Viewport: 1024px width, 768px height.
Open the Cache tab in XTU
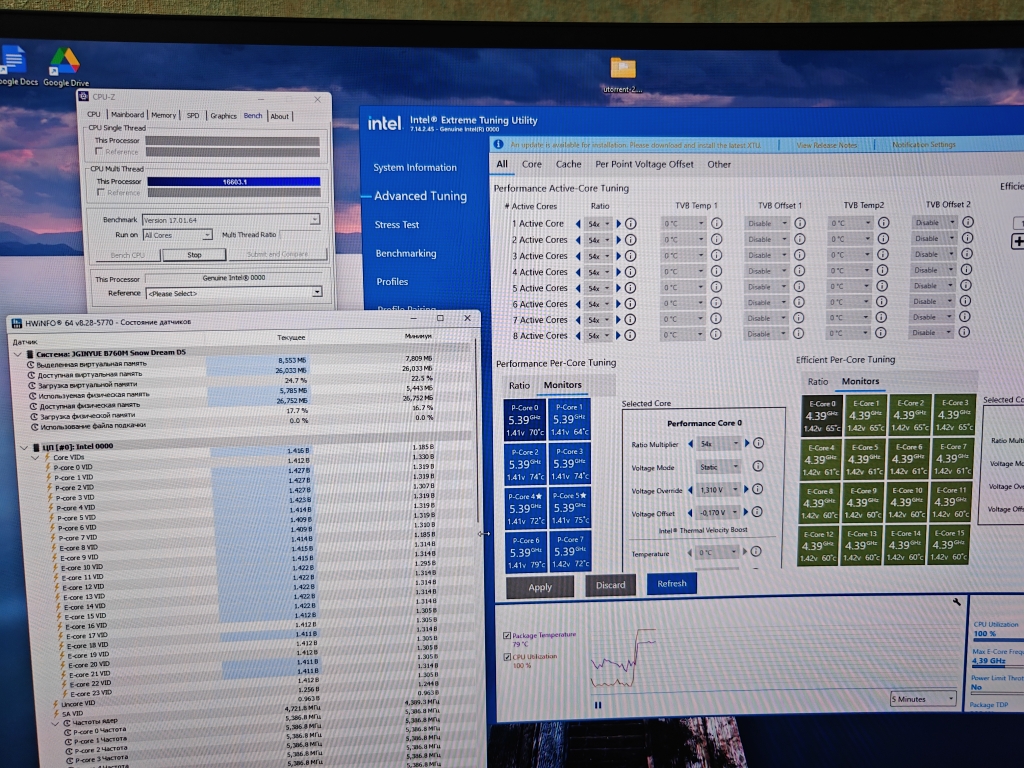click(x=568, y=165)
